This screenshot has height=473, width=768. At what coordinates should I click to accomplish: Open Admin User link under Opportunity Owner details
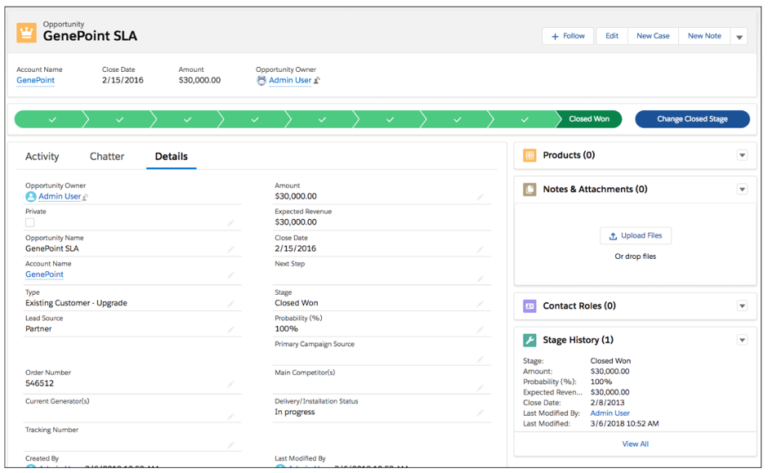(x=59, y=196)
